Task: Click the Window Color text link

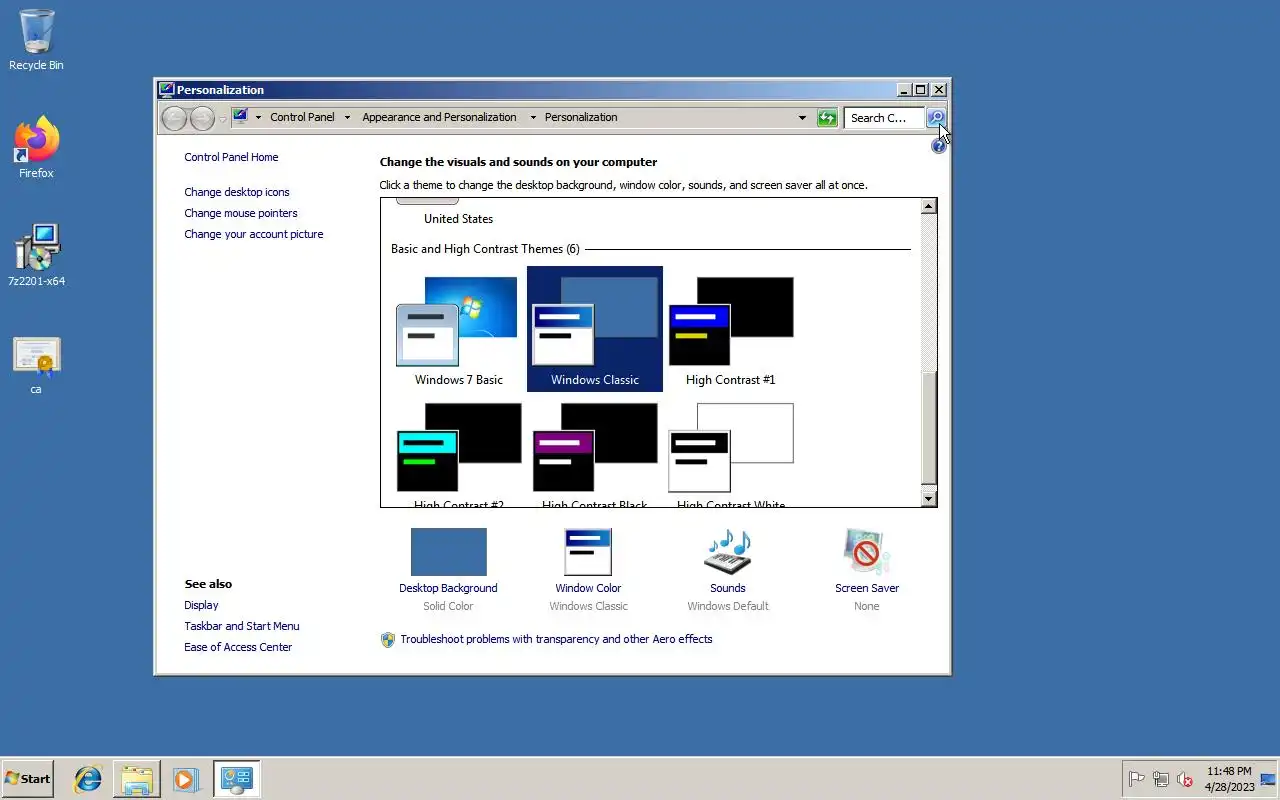Action: tap(588, 588)
